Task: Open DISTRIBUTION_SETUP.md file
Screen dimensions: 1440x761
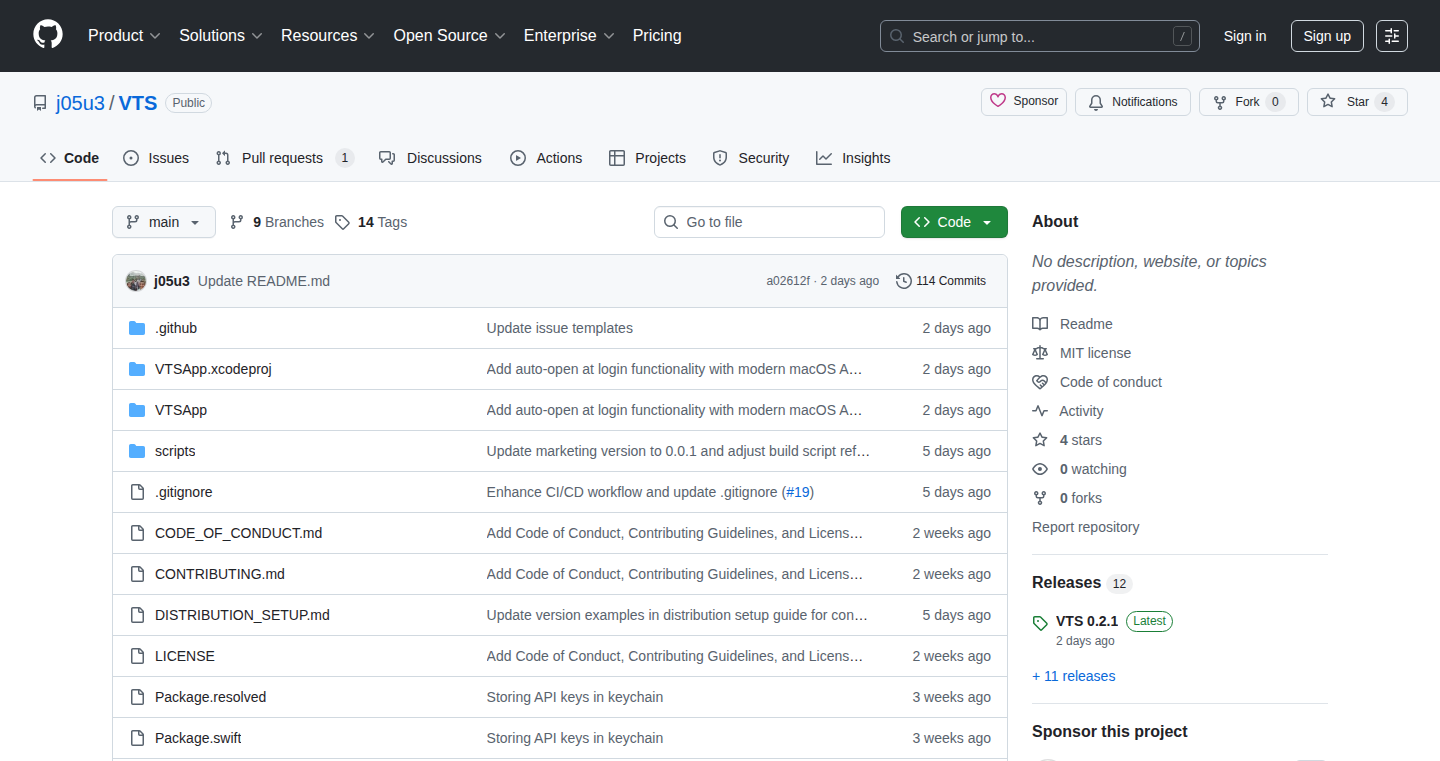Action: coord(242,615)
